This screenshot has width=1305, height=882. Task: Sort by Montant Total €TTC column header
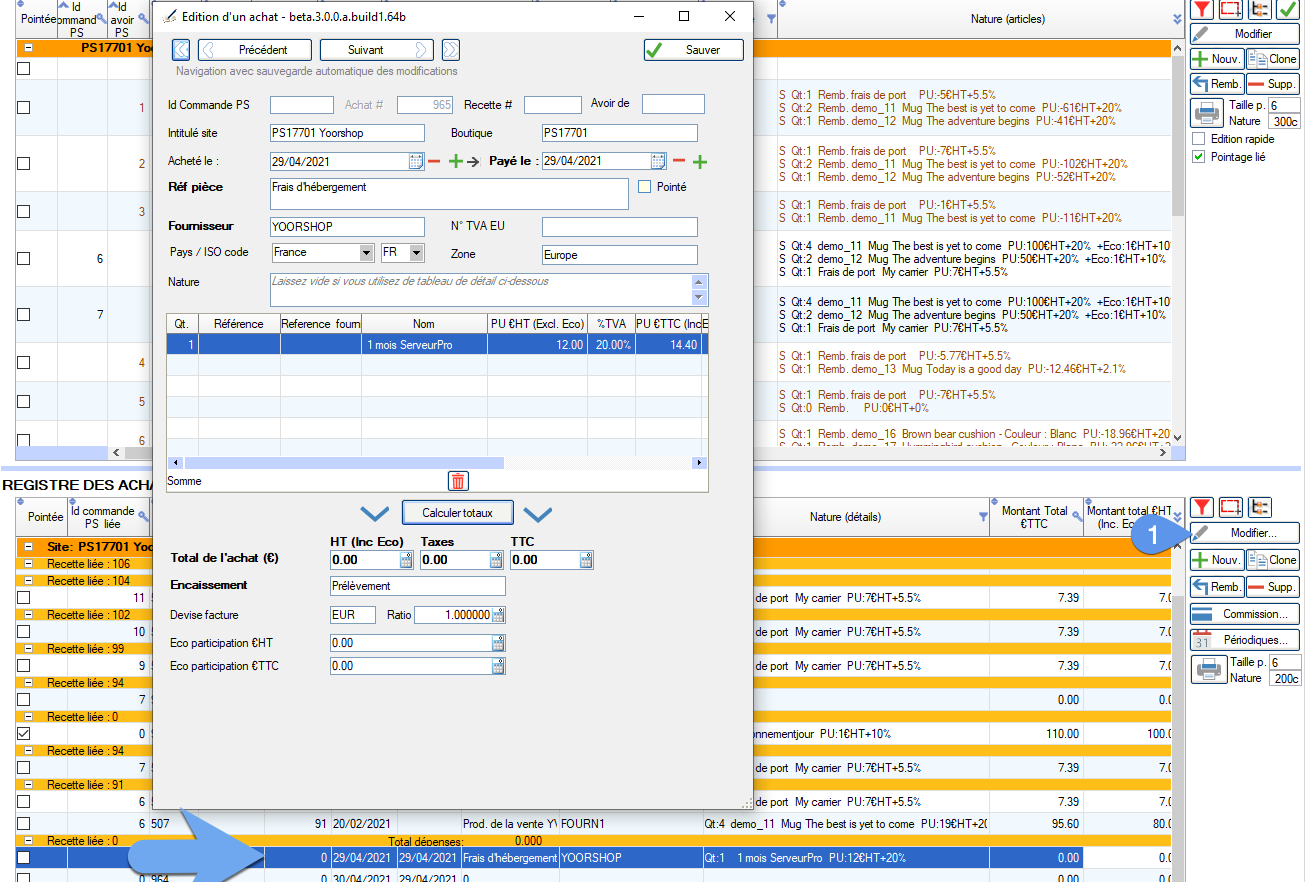pyautogui.click(x=1036, y=517)
